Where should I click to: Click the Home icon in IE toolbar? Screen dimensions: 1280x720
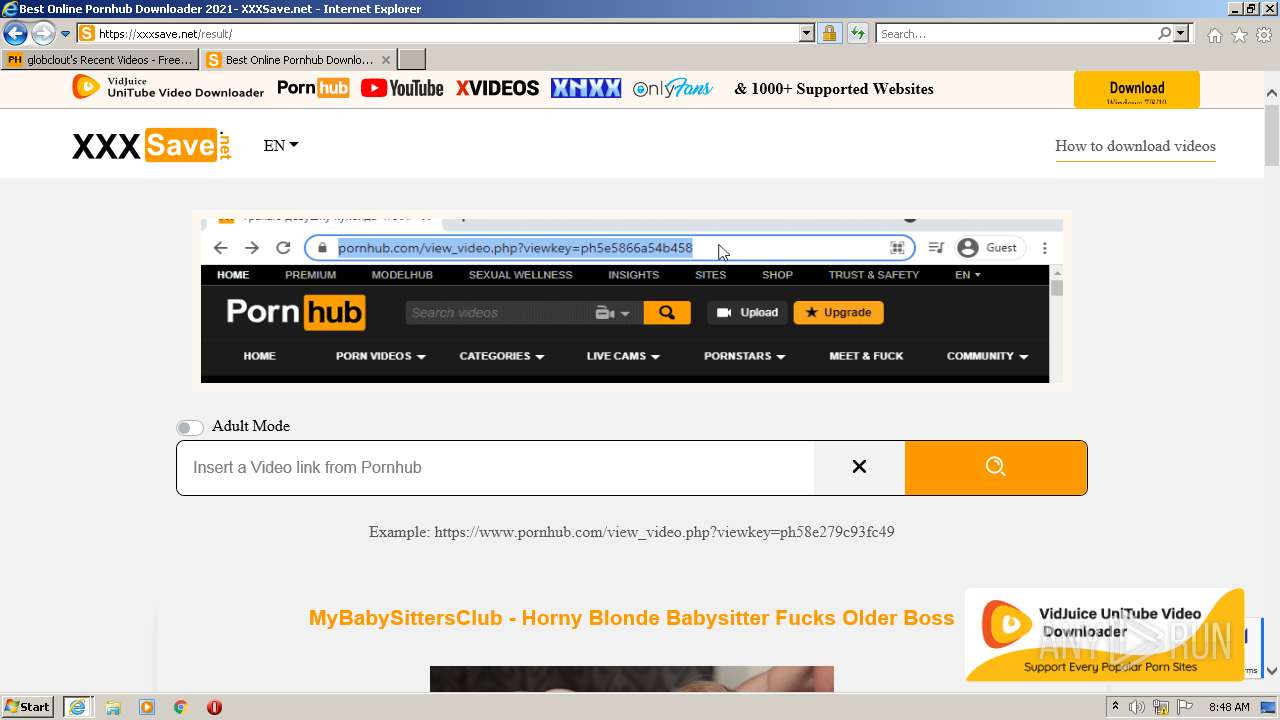coord(1214,35)
